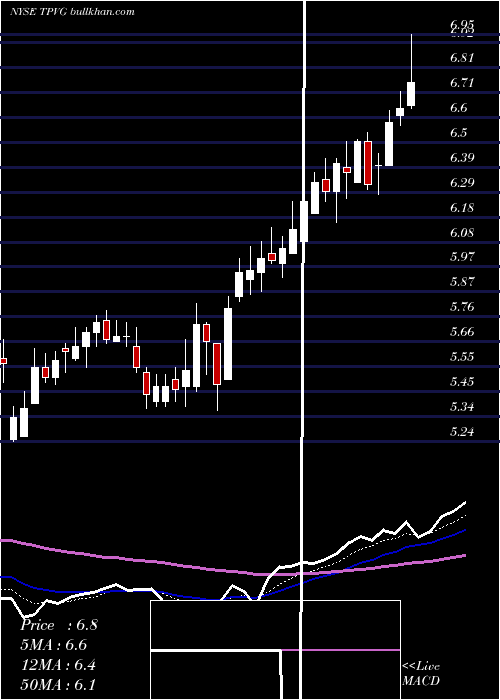Click the Price : 6.8 readout
The image size is (500, 700).
(58, 625)
